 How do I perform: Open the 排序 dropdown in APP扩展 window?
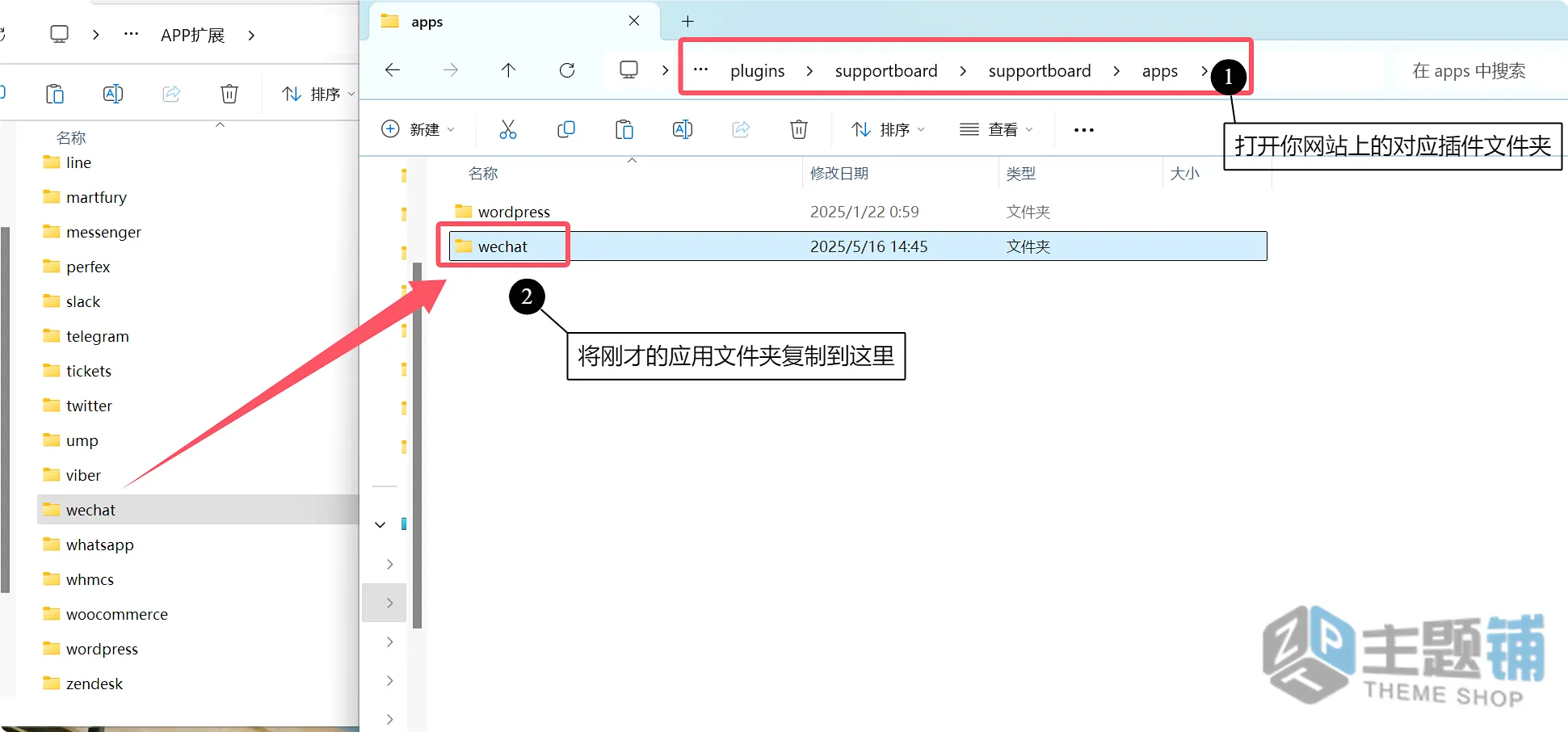[318, 94]
